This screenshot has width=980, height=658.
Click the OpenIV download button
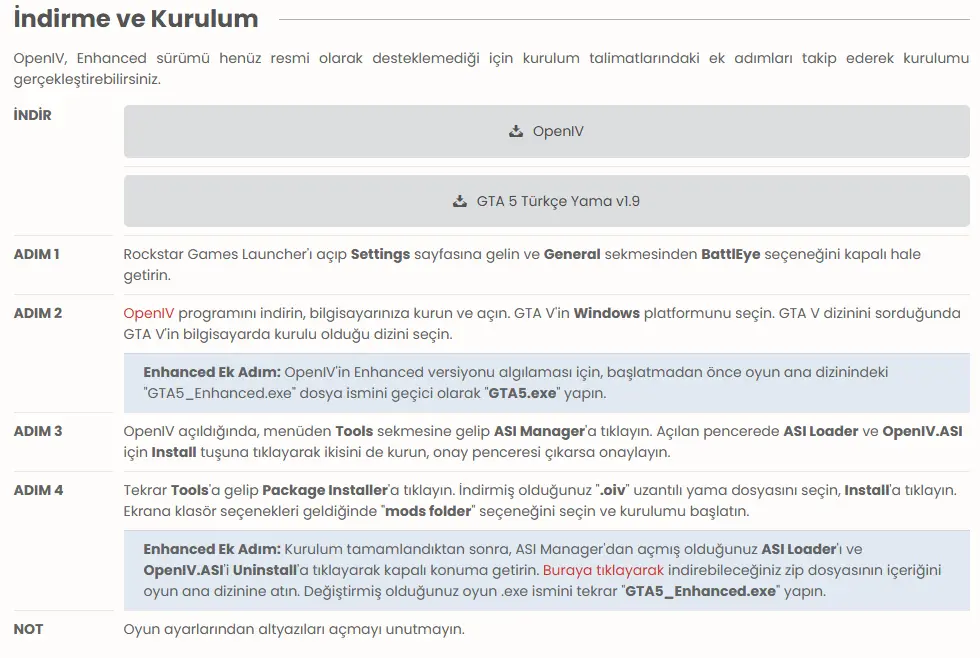pos(546,131)
